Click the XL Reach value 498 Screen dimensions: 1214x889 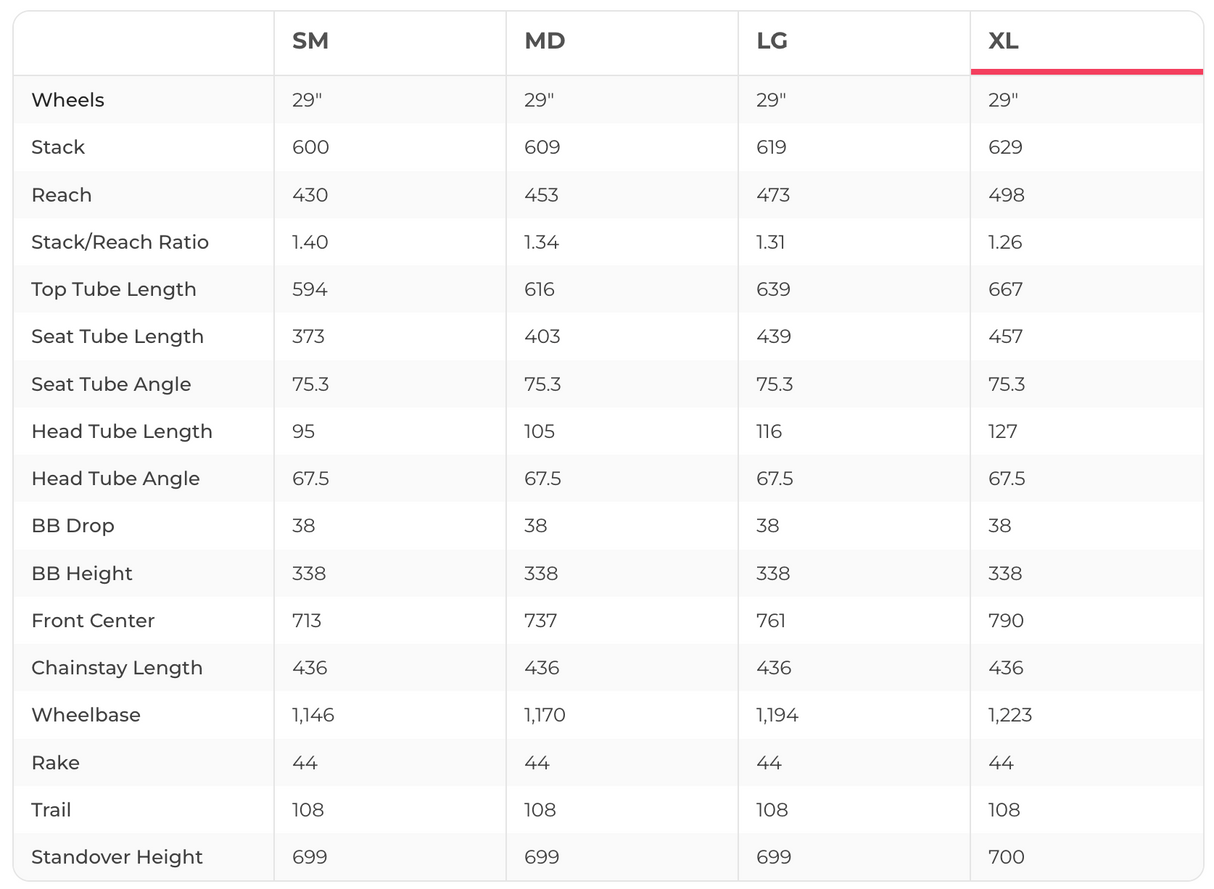[1006, 195]
